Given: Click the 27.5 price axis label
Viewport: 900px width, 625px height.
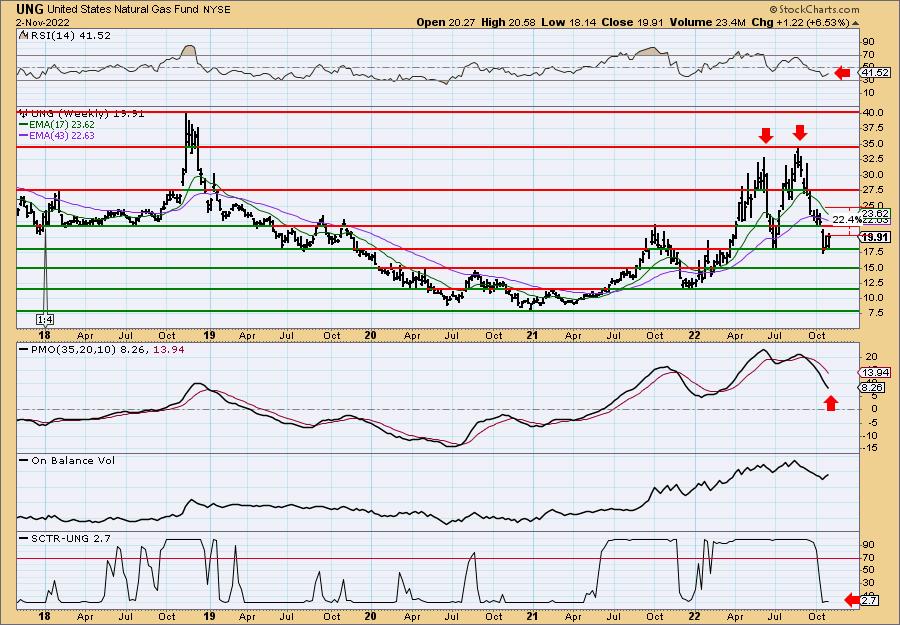Looking at the screenshot, I should pyautogui.click(x=875, y=190).
